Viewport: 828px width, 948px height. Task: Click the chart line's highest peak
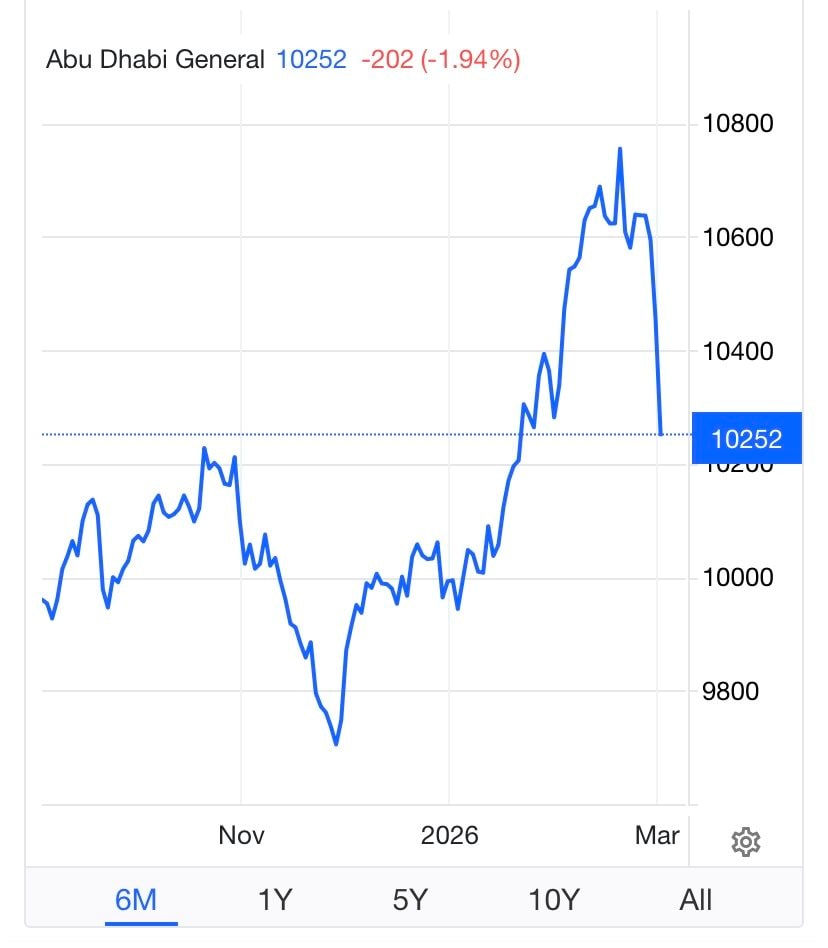coord(620,148)
